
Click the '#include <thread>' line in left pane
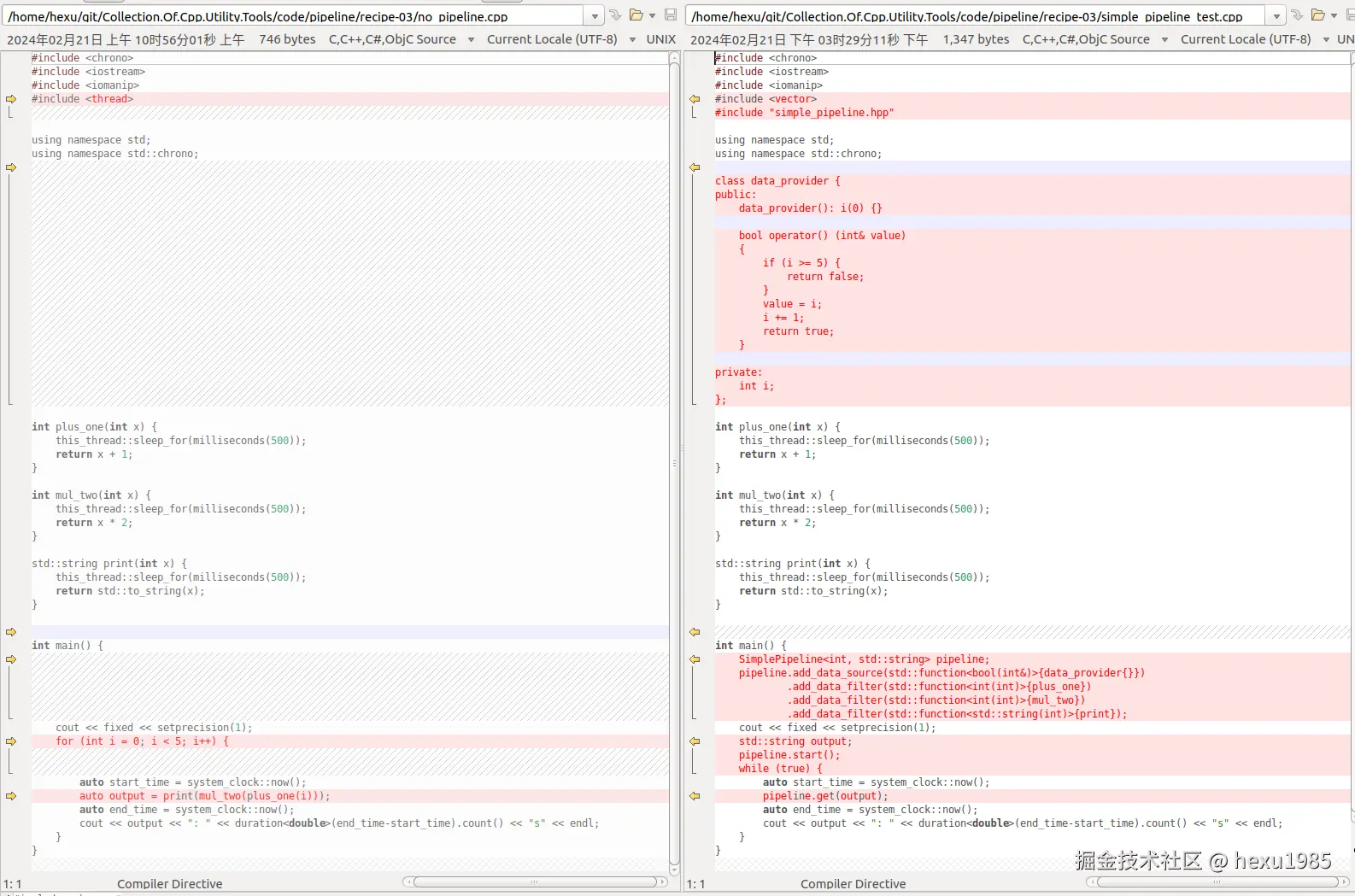[x=350, y=99]
